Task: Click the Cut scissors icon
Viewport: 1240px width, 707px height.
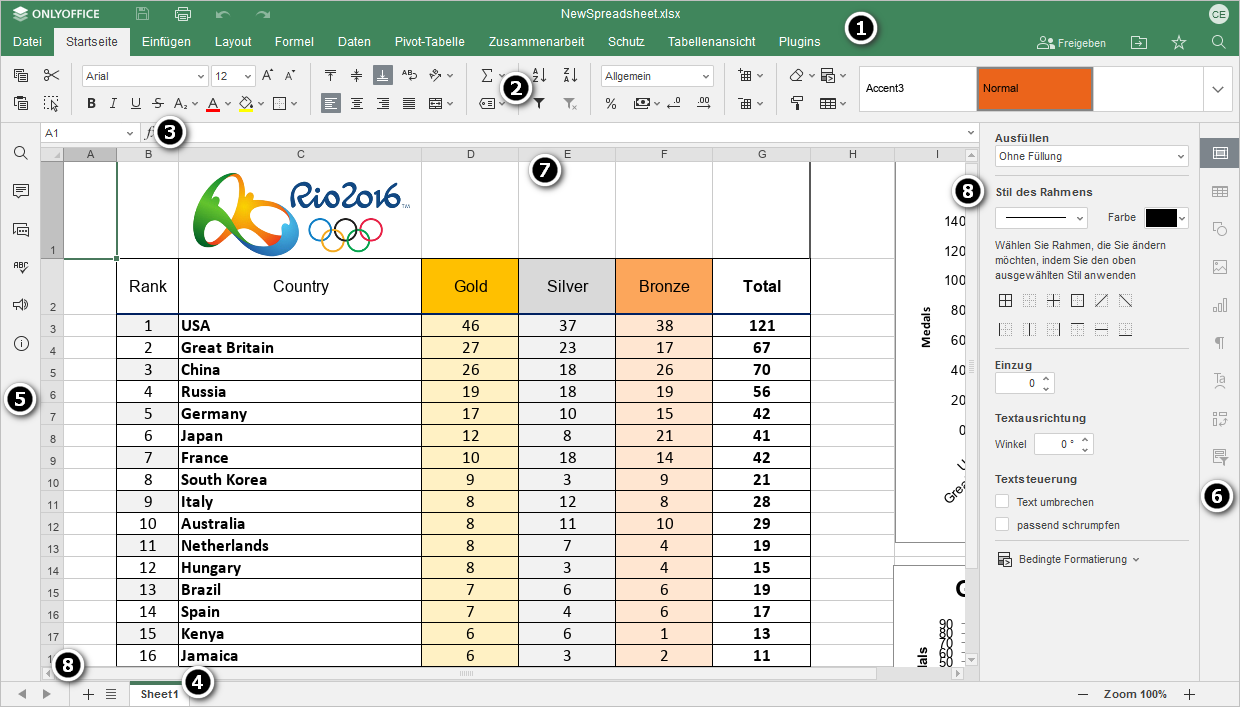Action: (52, 75)
